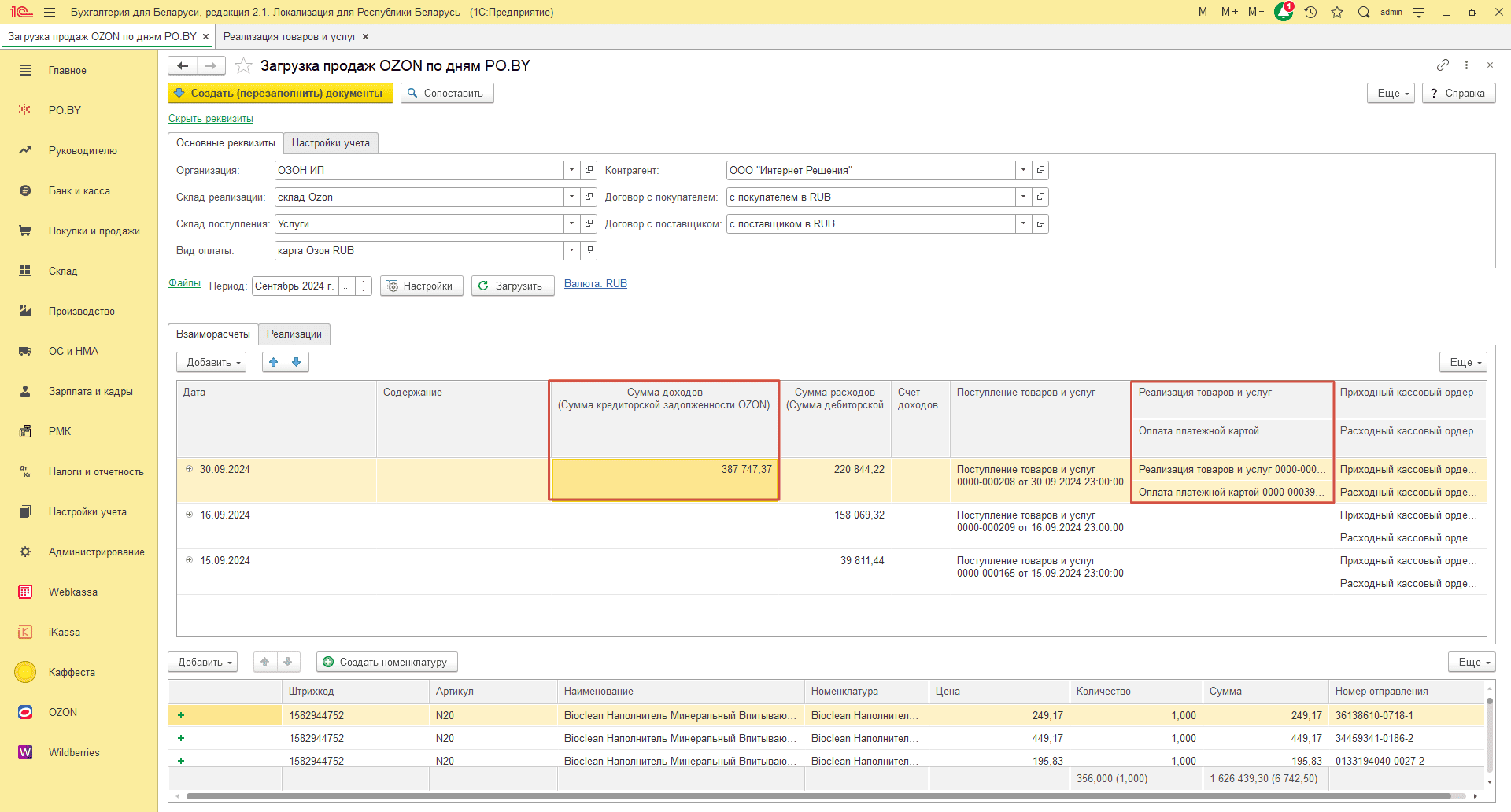Screen dimensions: 1511x812
Task: Open Контрагент dropdown list
Action: point(1023,171)
